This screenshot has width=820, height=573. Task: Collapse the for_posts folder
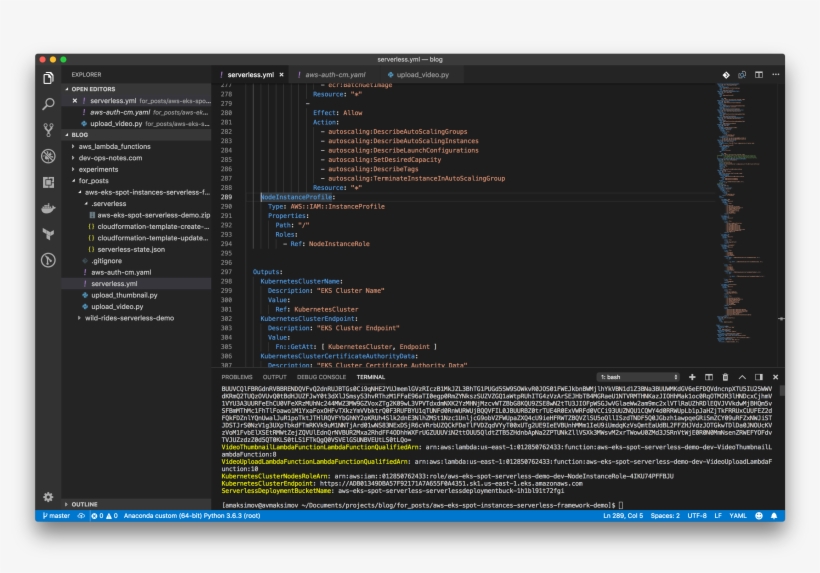point(94,181)
